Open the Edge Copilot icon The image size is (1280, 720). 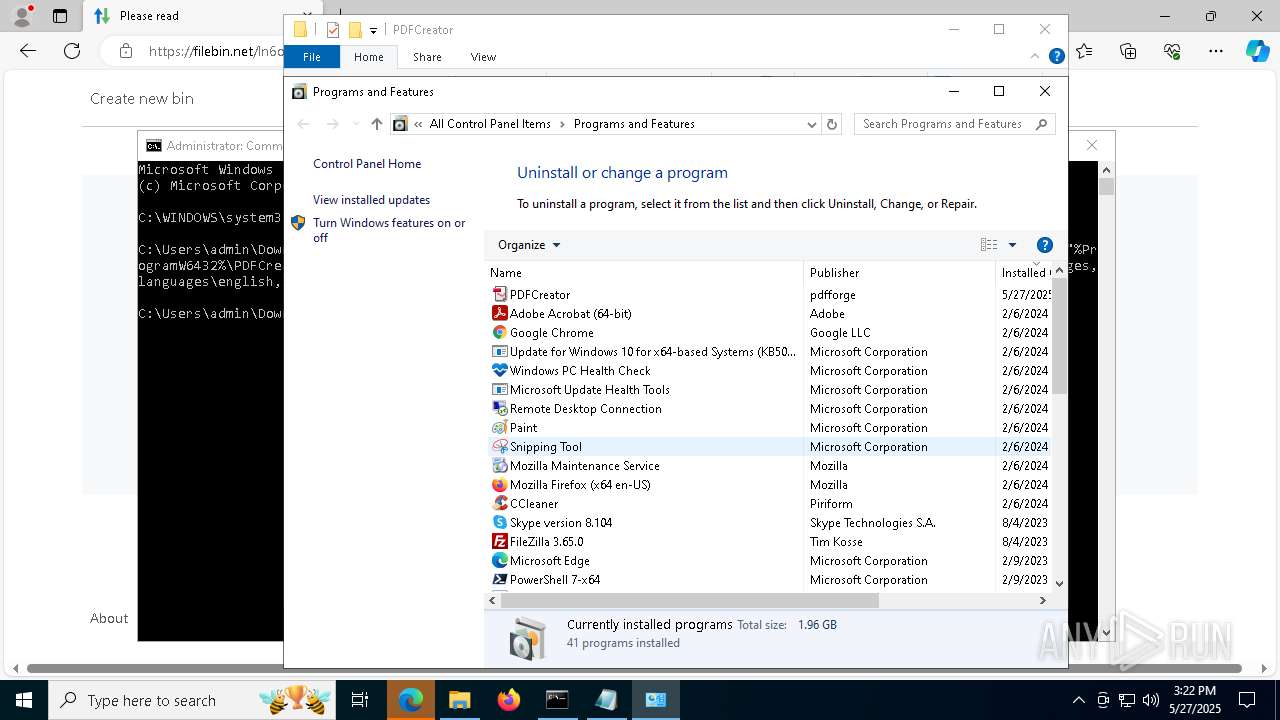click(1257, 51)
